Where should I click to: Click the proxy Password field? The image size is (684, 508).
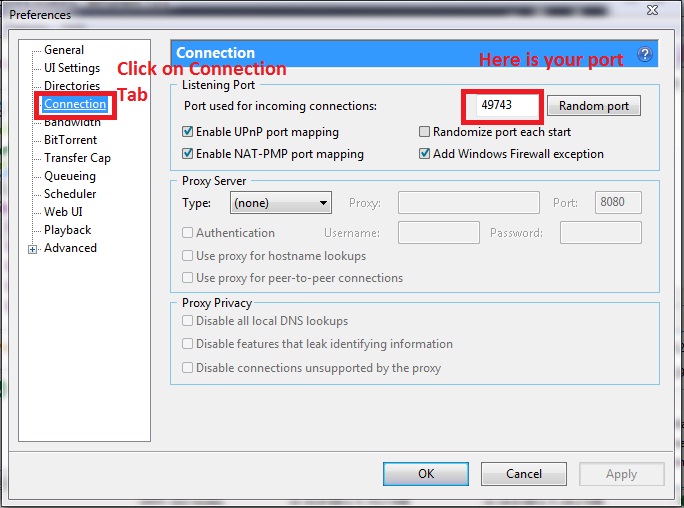pos(601,232)
